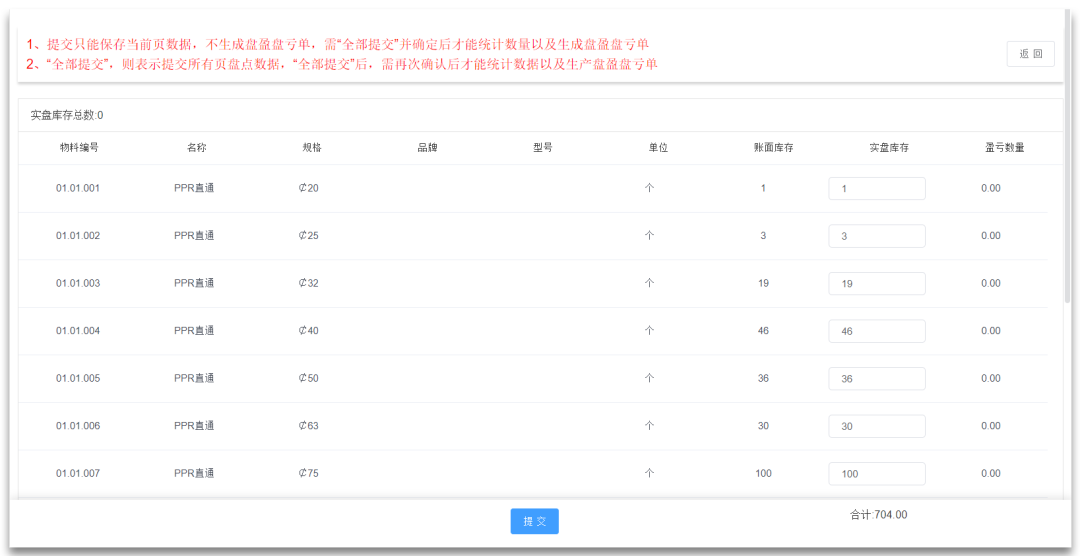This screenshot has width=1080, height=556.
Task: Click the 账面库存 column header
Action: point(773,147)
